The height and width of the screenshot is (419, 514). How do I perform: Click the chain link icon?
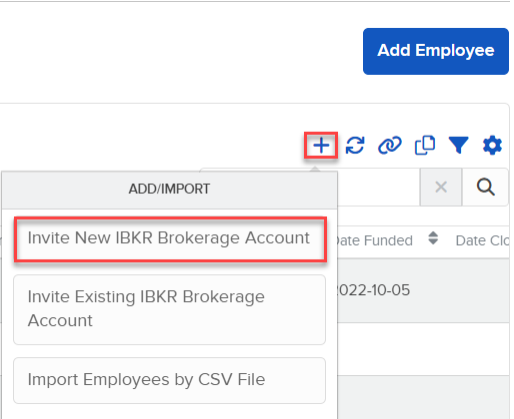pos(389,145)
